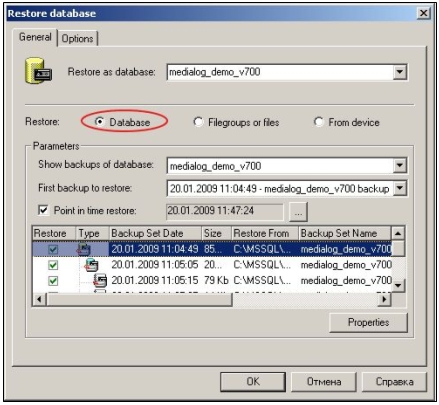Select the Database restore radio button
Viewport: 439px width, 405px height.
click(x=99, y=122)
